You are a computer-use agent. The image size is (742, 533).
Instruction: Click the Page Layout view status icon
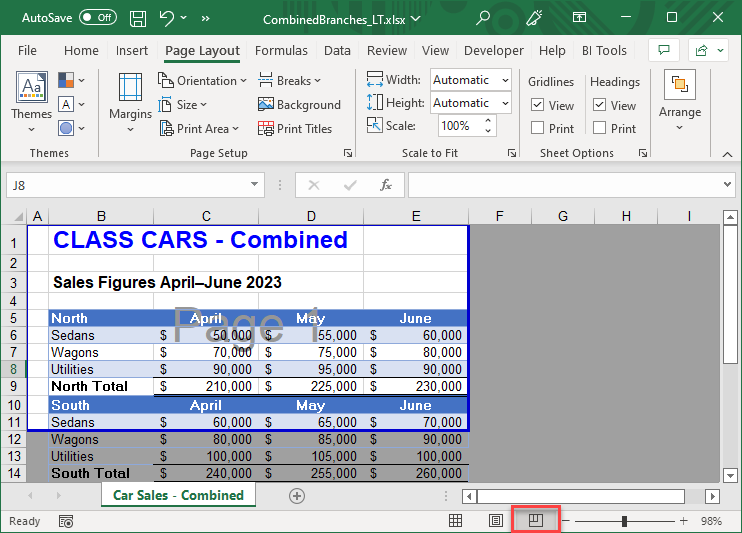[495, 521]
